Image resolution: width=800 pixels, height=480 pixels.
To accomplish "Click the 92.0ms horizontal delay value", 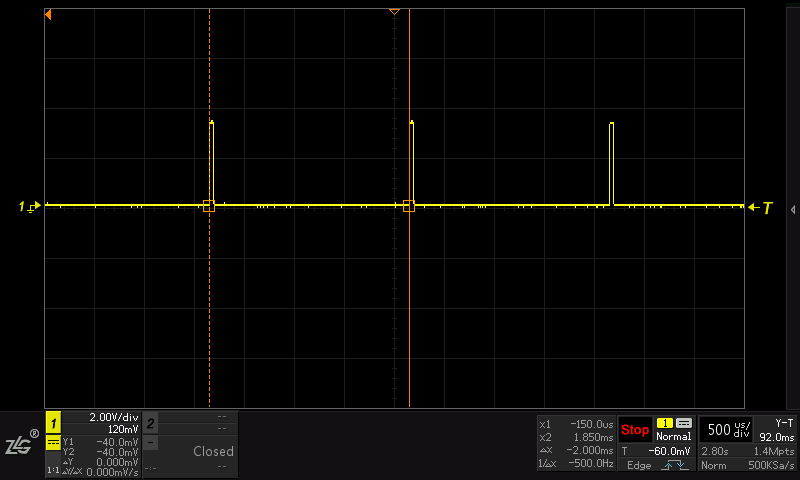I will click(777, 437).
